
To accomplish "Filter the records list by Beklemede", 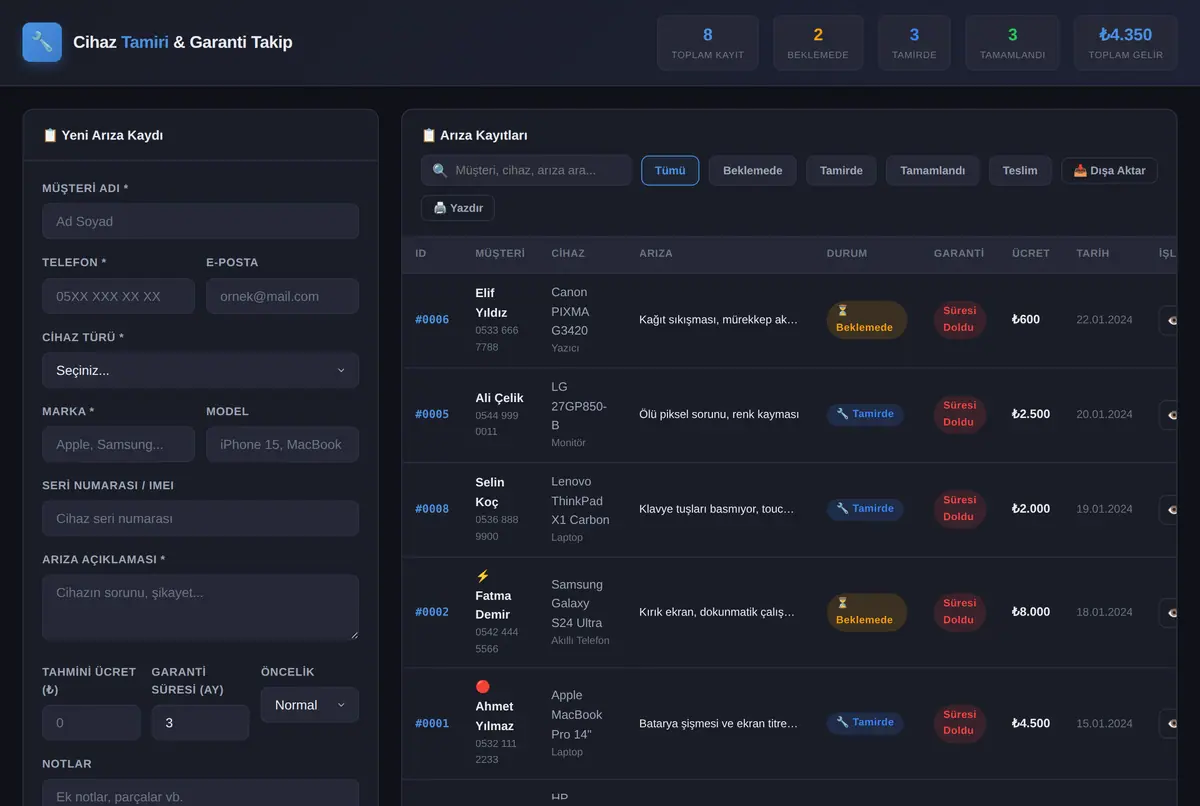I will (753, 170).
